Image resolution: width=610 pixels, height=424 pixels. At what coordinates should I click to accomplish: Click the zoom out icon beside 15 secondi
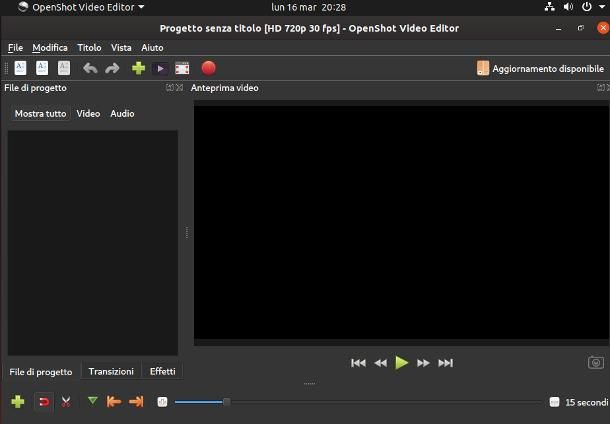(554, 402)
